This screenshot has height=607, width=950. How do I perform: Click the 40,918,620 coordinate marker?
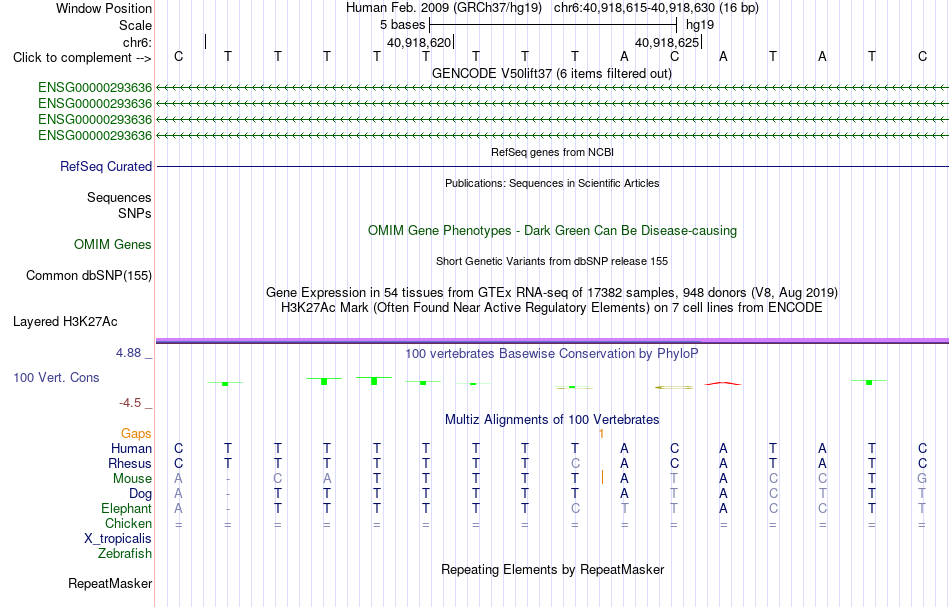pyautogui.click(x=419, y=42)
